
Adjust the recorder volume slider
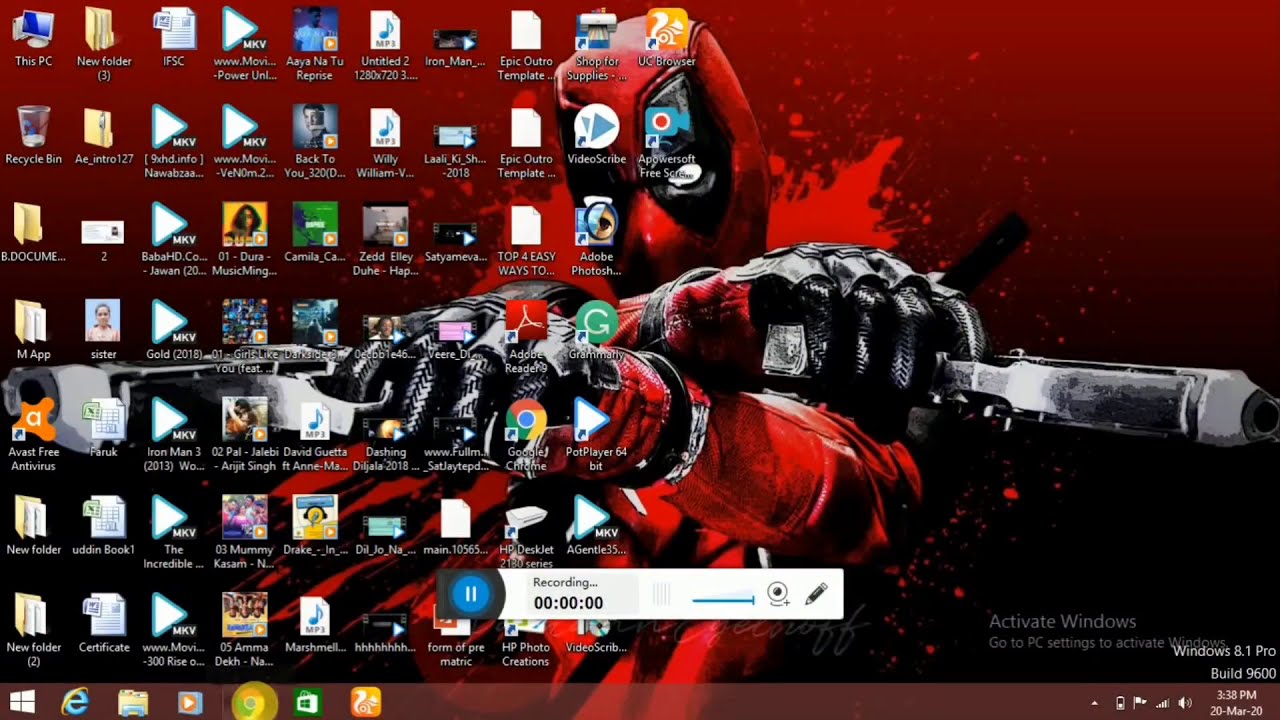(723, 599)
